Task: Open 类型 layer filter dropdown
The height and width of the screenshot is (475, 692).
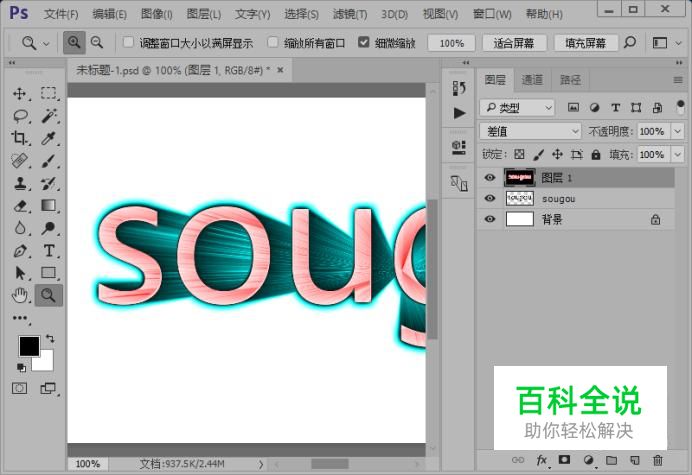Action: [517, 107]
